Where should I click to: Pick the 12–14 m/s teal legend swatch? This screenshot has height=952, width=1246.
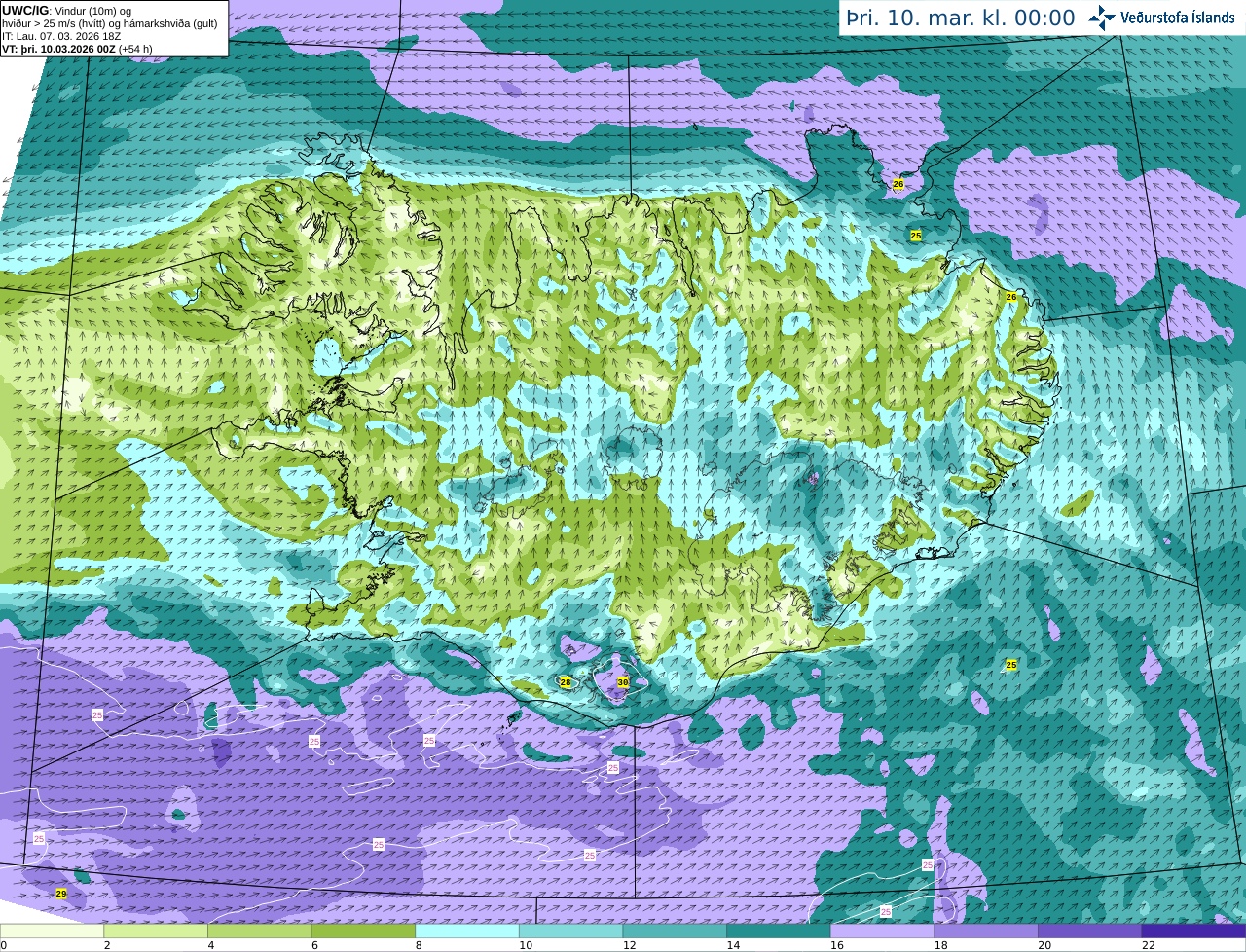coord(675,931)
